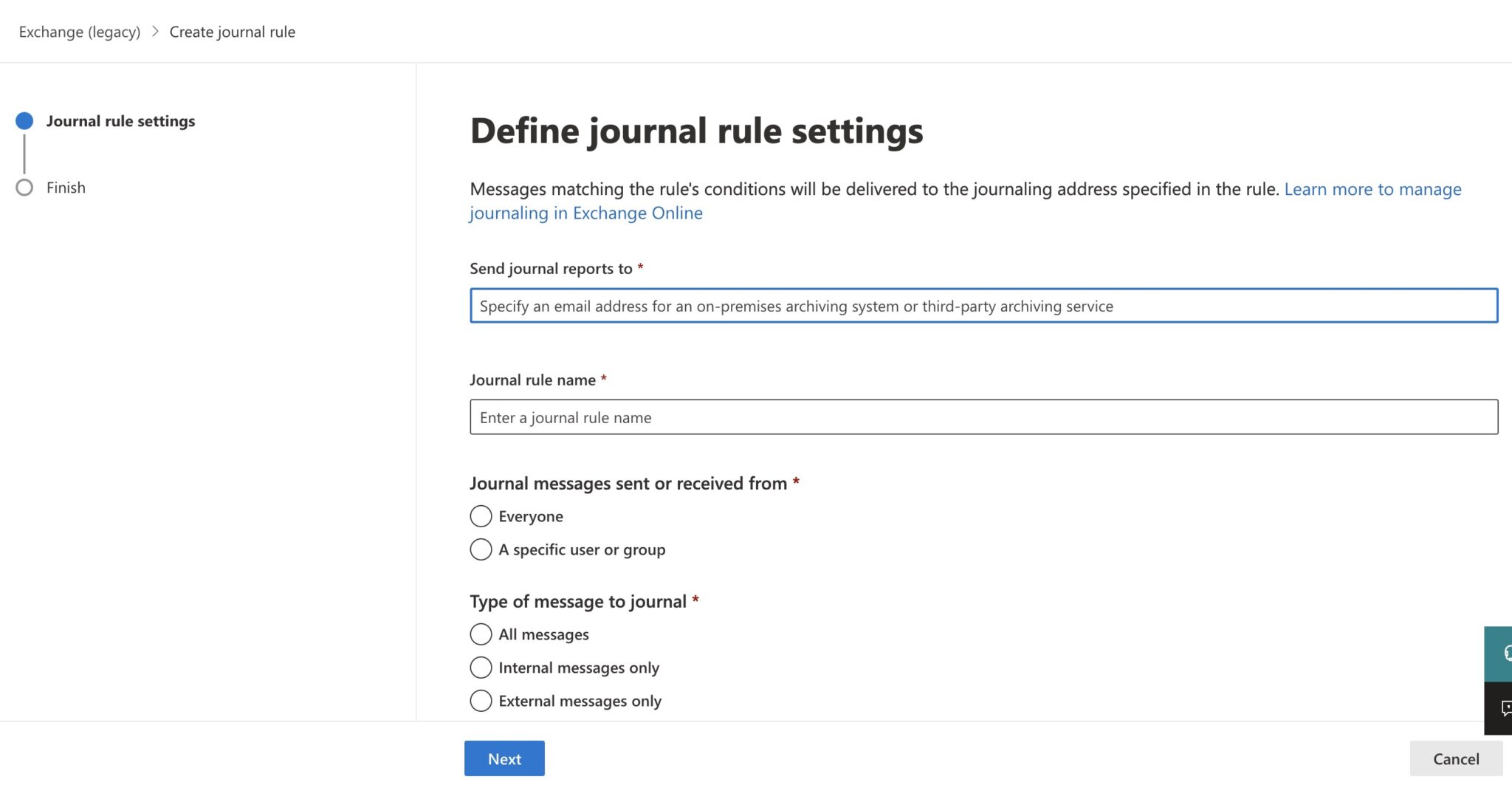Viewport: 1512px width, 785px height.
Task: Select 'Journal rule settings' in the sidebar
Action: click(x=121, y=120)
